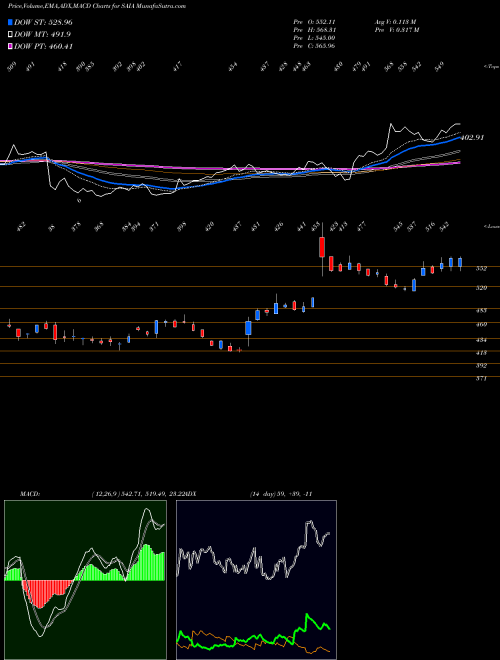Click the MACD (12,26,9) parameter values
The height and width of the screenshot is (660, 500).
click(x=136, y=493)
